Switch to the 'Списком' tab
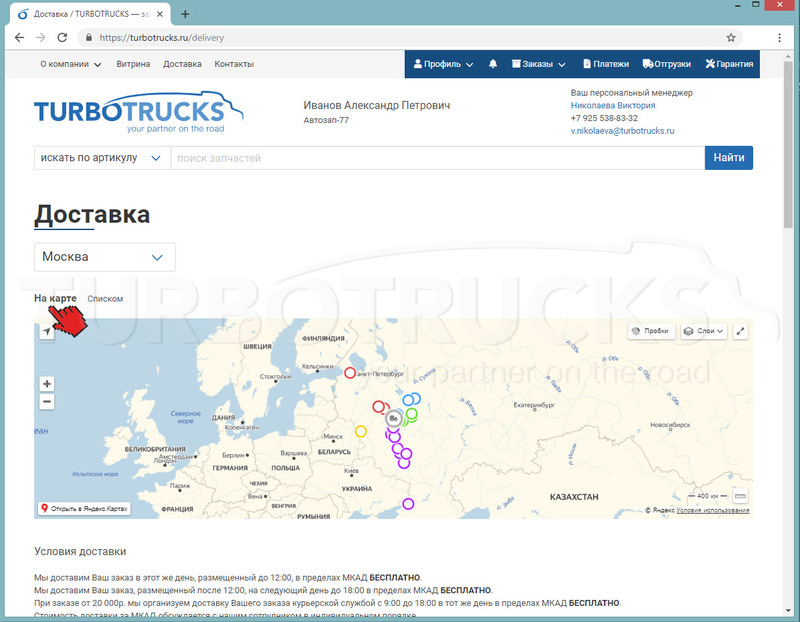The image size is (800, 622). [105, 299]
